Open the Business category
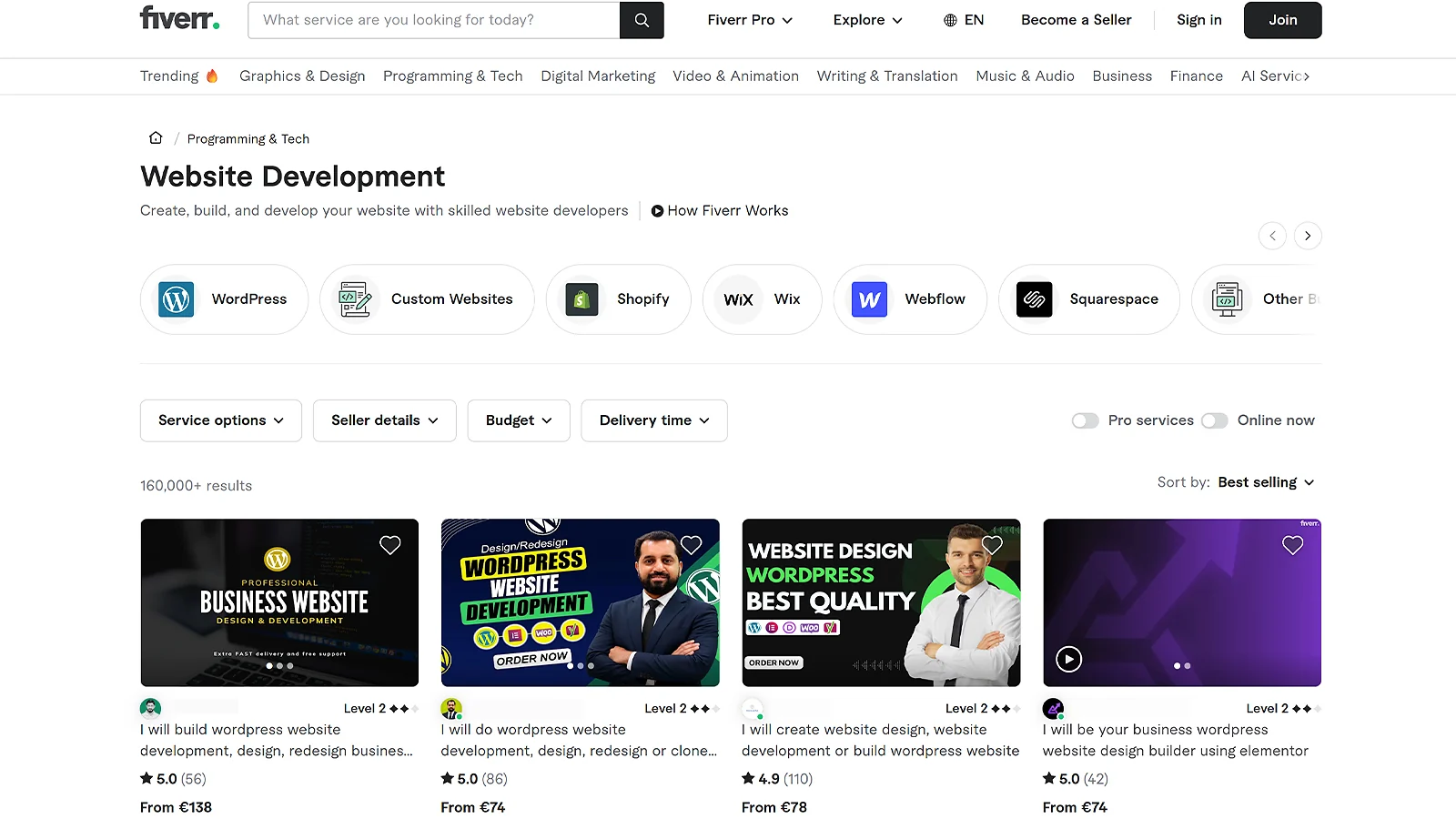 [1122, 76]
